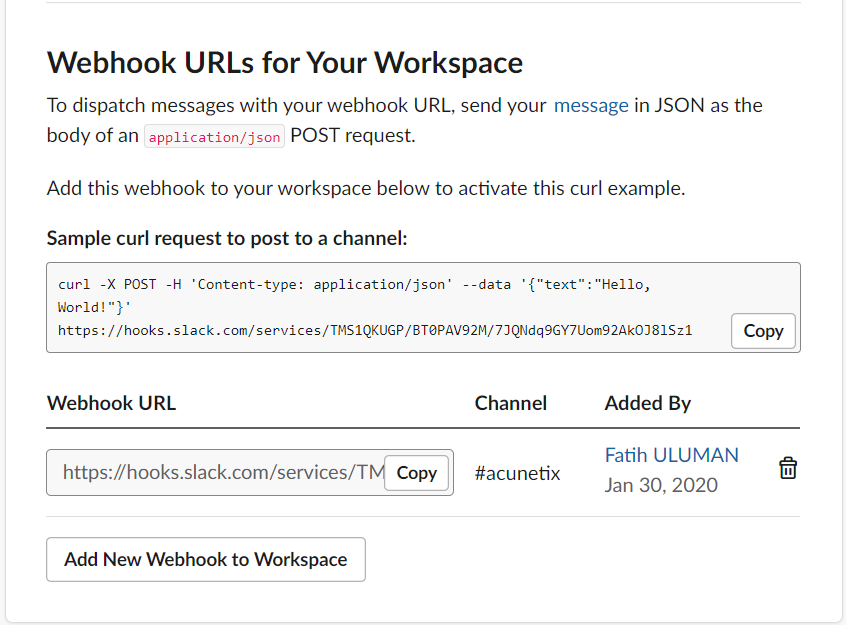Click the 'Add this webhook to your workspace' sentence
This screenshot has height=625, width=846.
[x=366, y=188]
